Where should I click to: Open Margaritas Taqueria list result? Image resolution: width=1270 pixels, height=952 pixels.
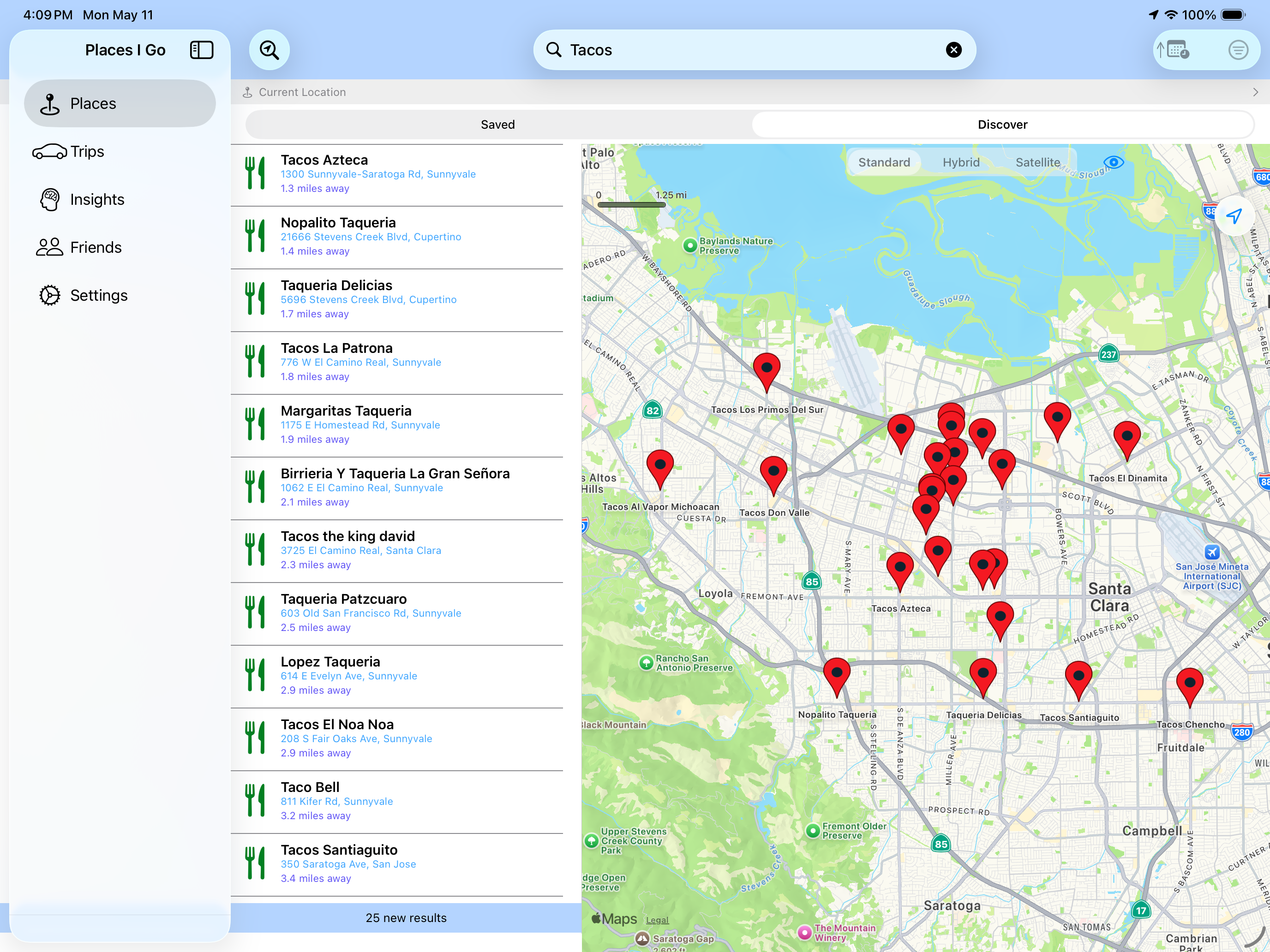tap(397, 425)
